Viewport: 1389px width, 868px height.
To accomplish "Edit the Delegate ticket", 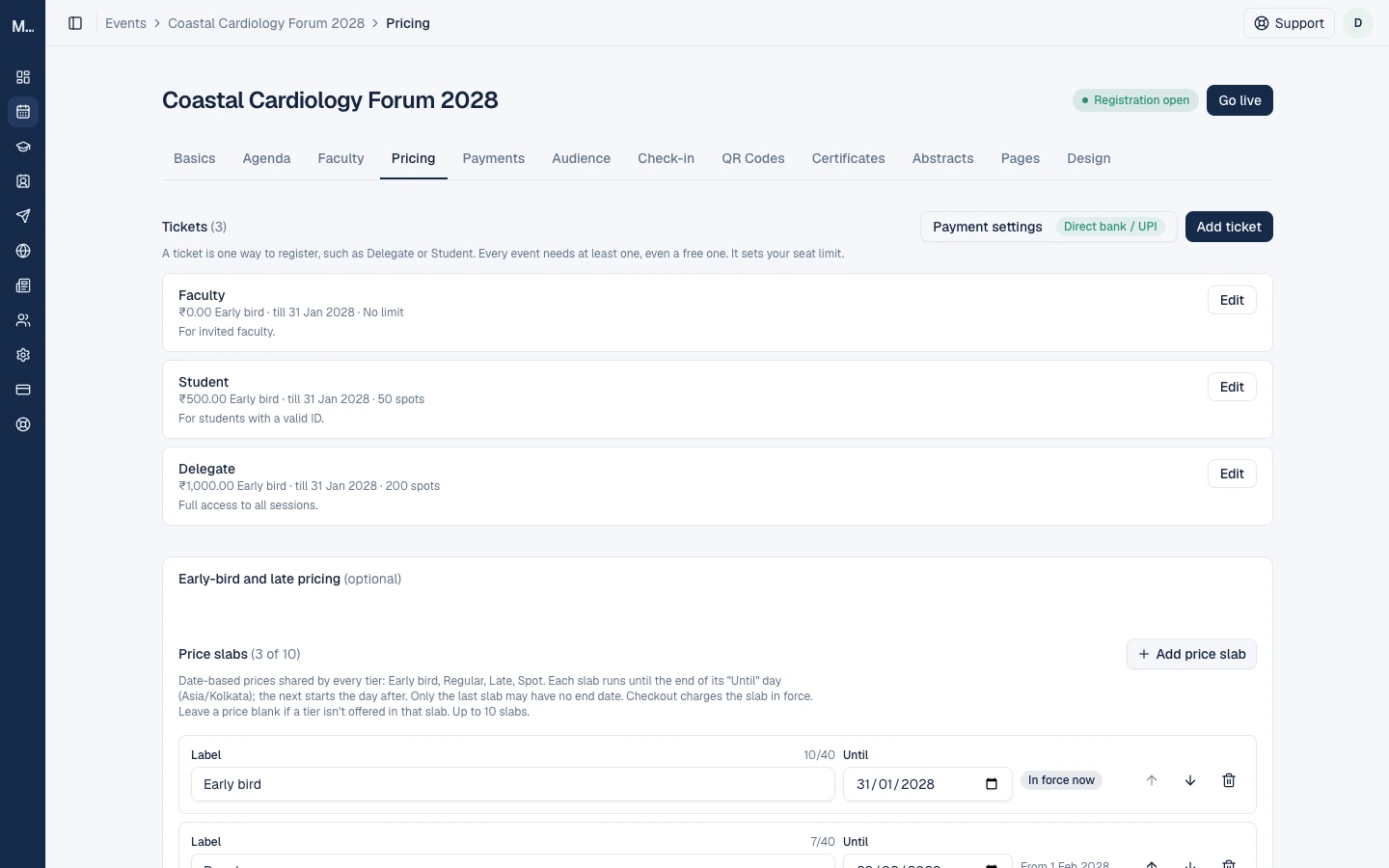I will pyautogui.click(x=1232, y=474).
